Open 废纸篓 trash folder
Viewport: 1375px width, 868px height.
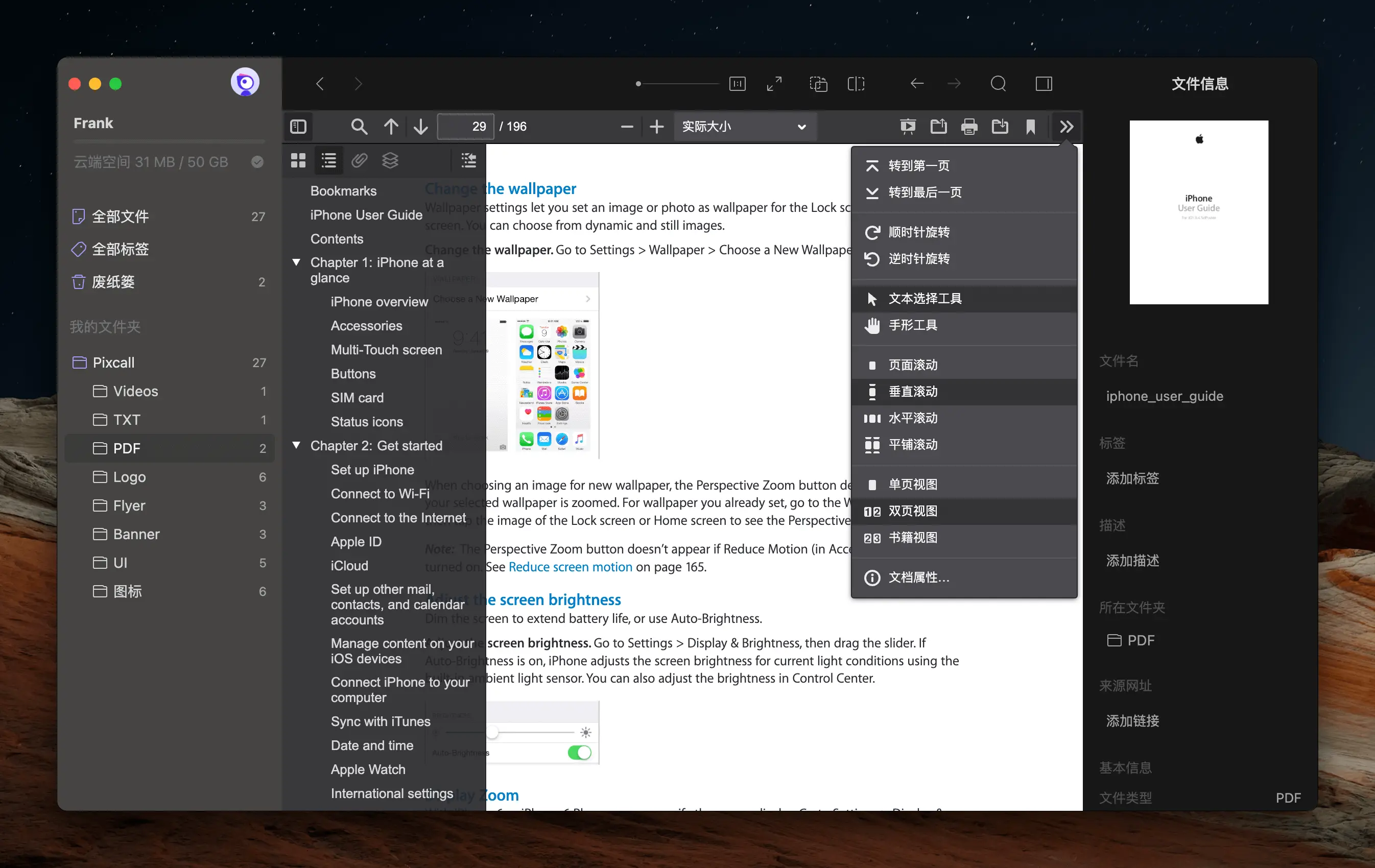pyautogui.click(x=170, y=282)
